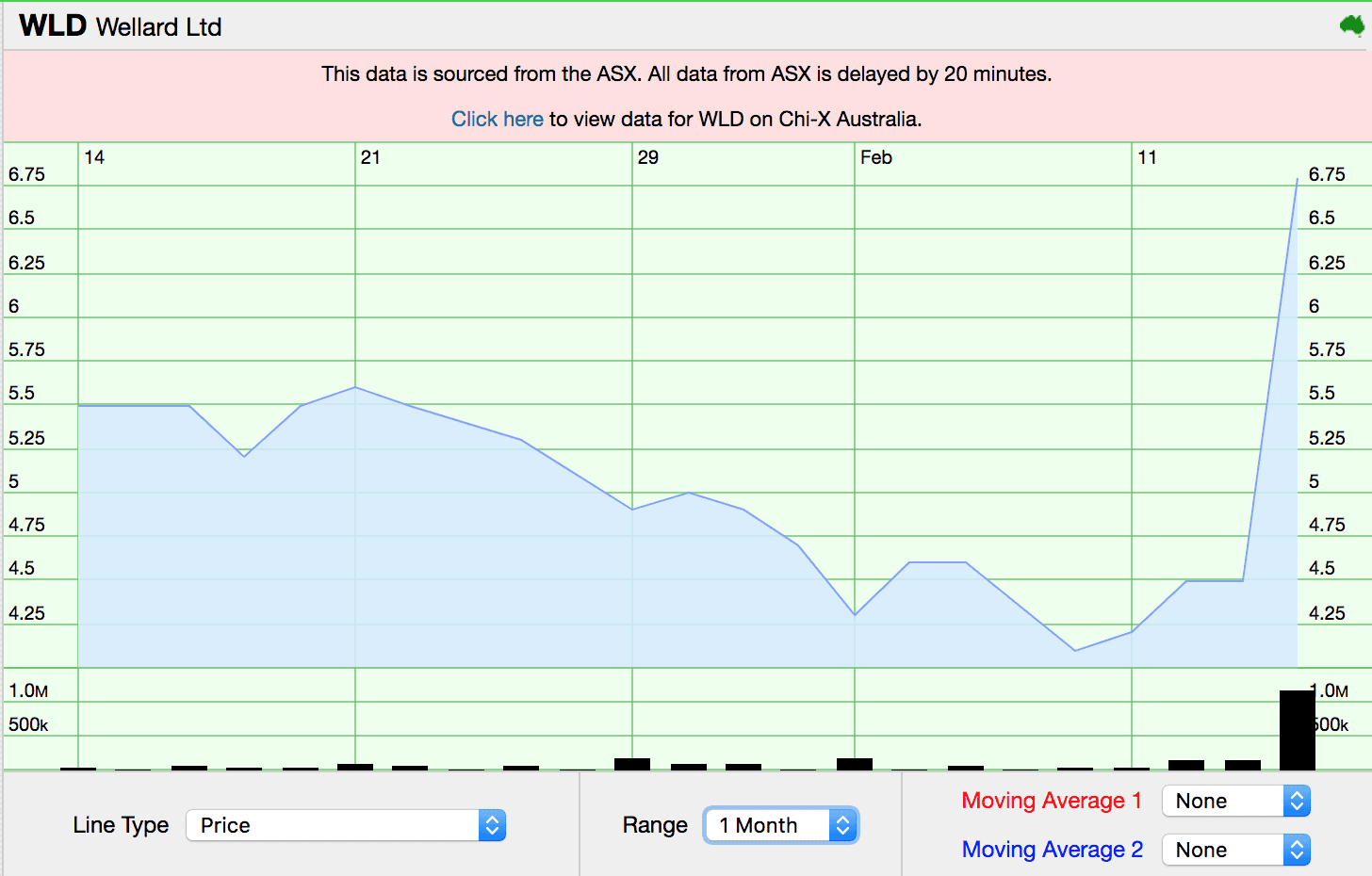Click the right axis '4.25' price label

(1327, 613)
